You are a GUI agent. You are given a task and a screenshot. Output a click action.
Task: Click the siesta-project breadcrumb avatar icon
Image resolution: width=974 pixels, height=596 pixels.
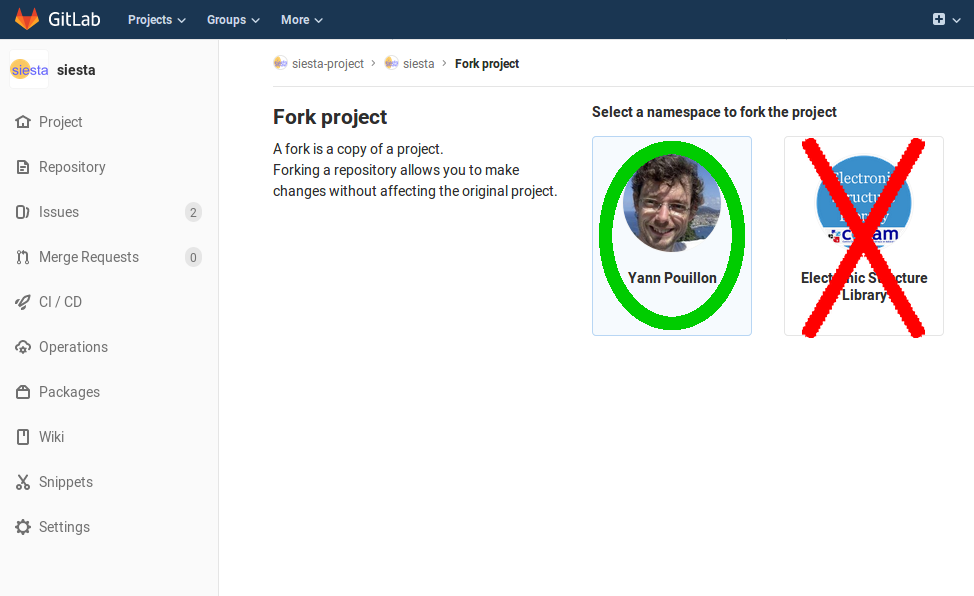pyautogui.click(x=281, y=63)
